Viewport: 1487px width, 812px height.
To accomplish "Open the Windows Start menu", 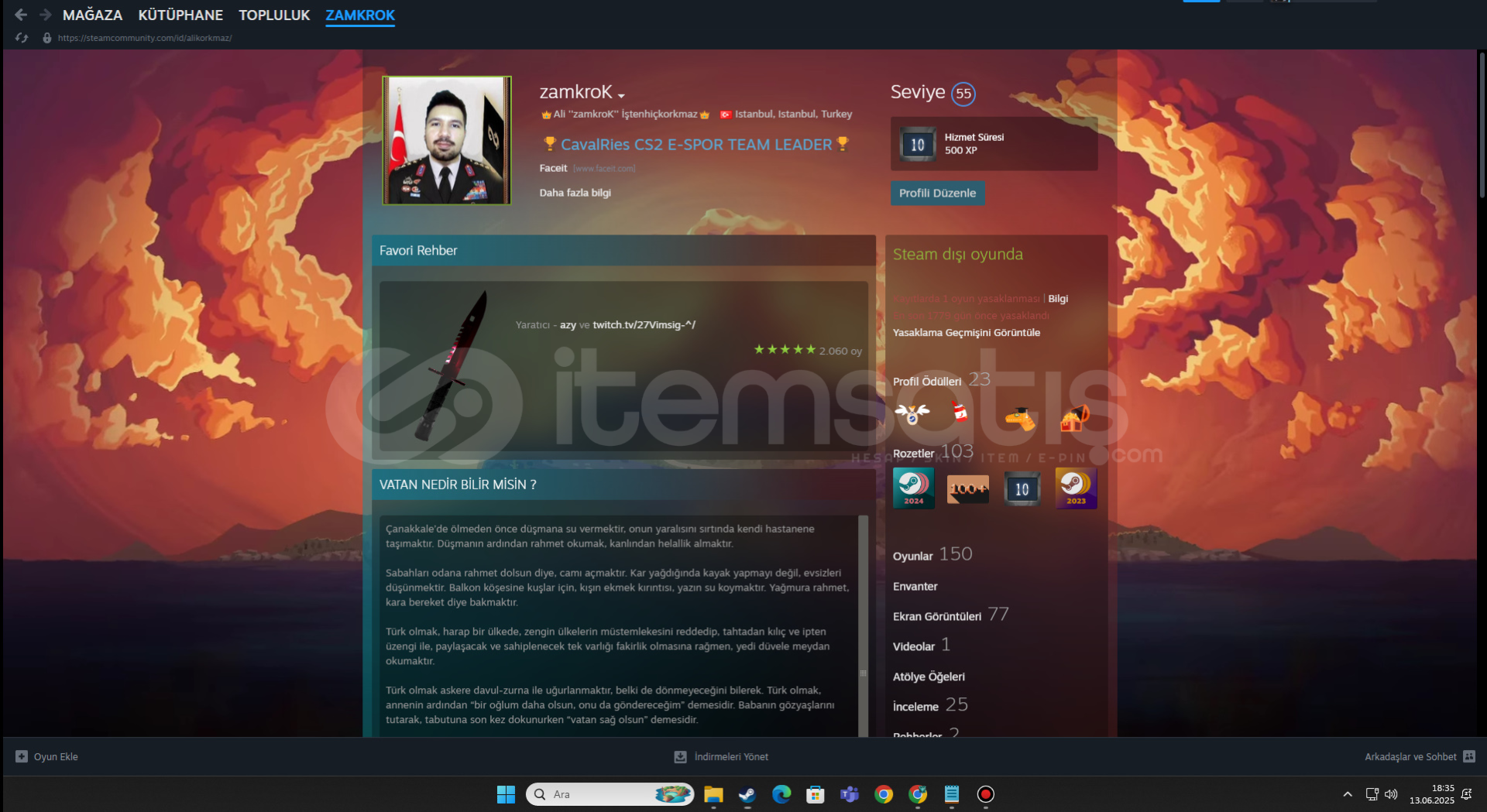I will point(506,794).
